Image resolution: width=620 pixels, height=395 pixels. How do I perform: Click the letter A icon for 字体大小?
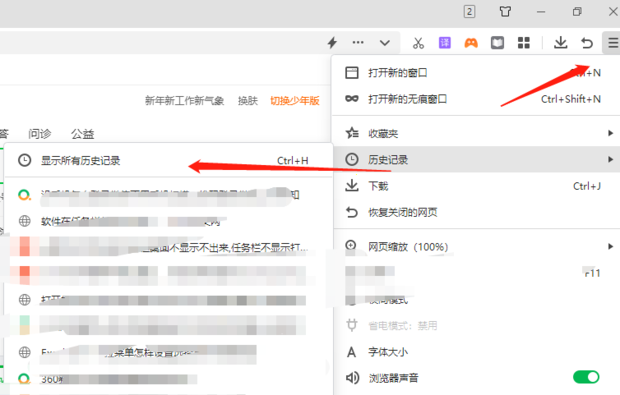tap(351, 352)
